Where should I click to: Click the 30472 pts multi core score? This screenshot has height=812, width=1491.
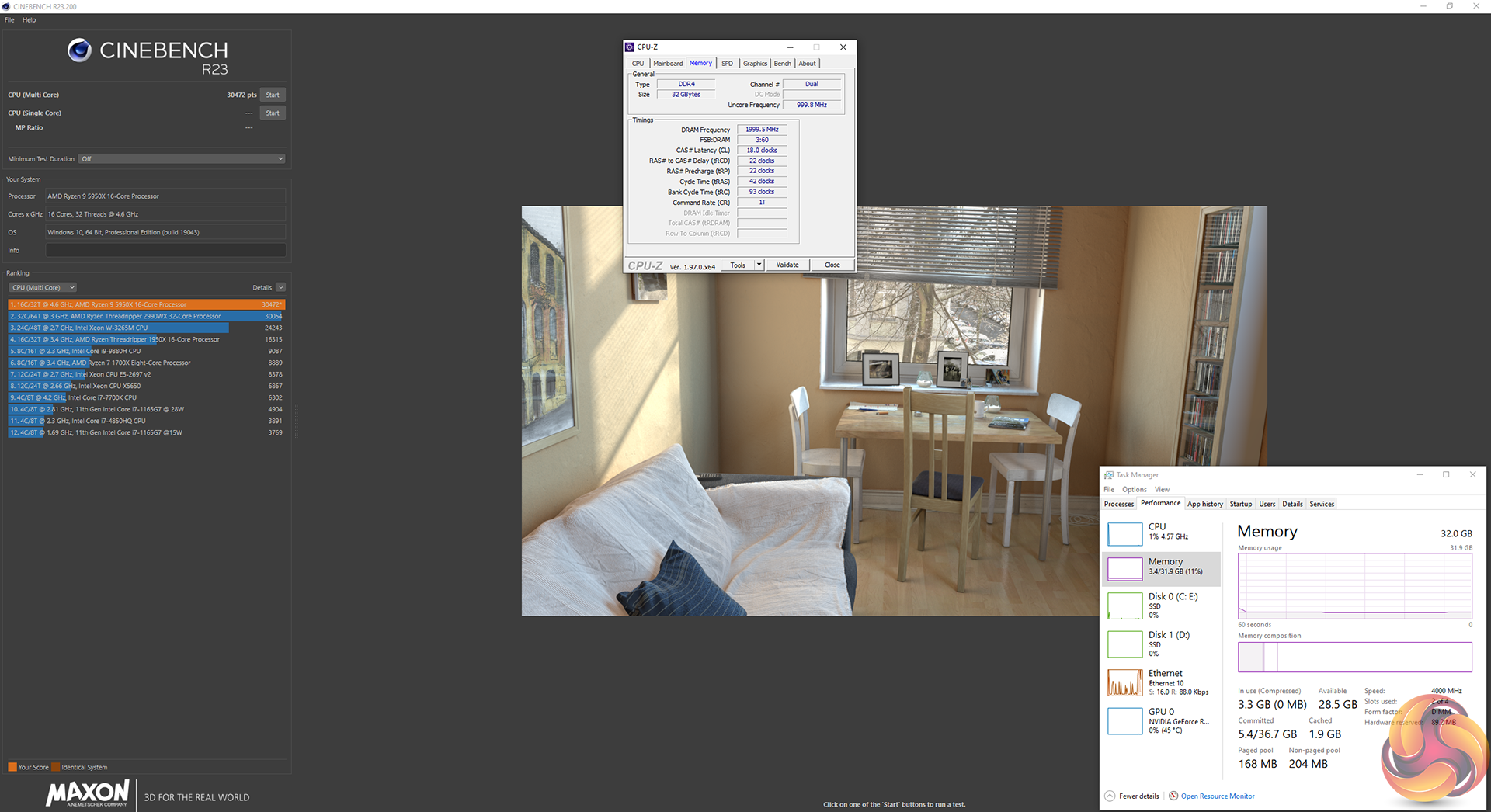[x=242, y=95]
